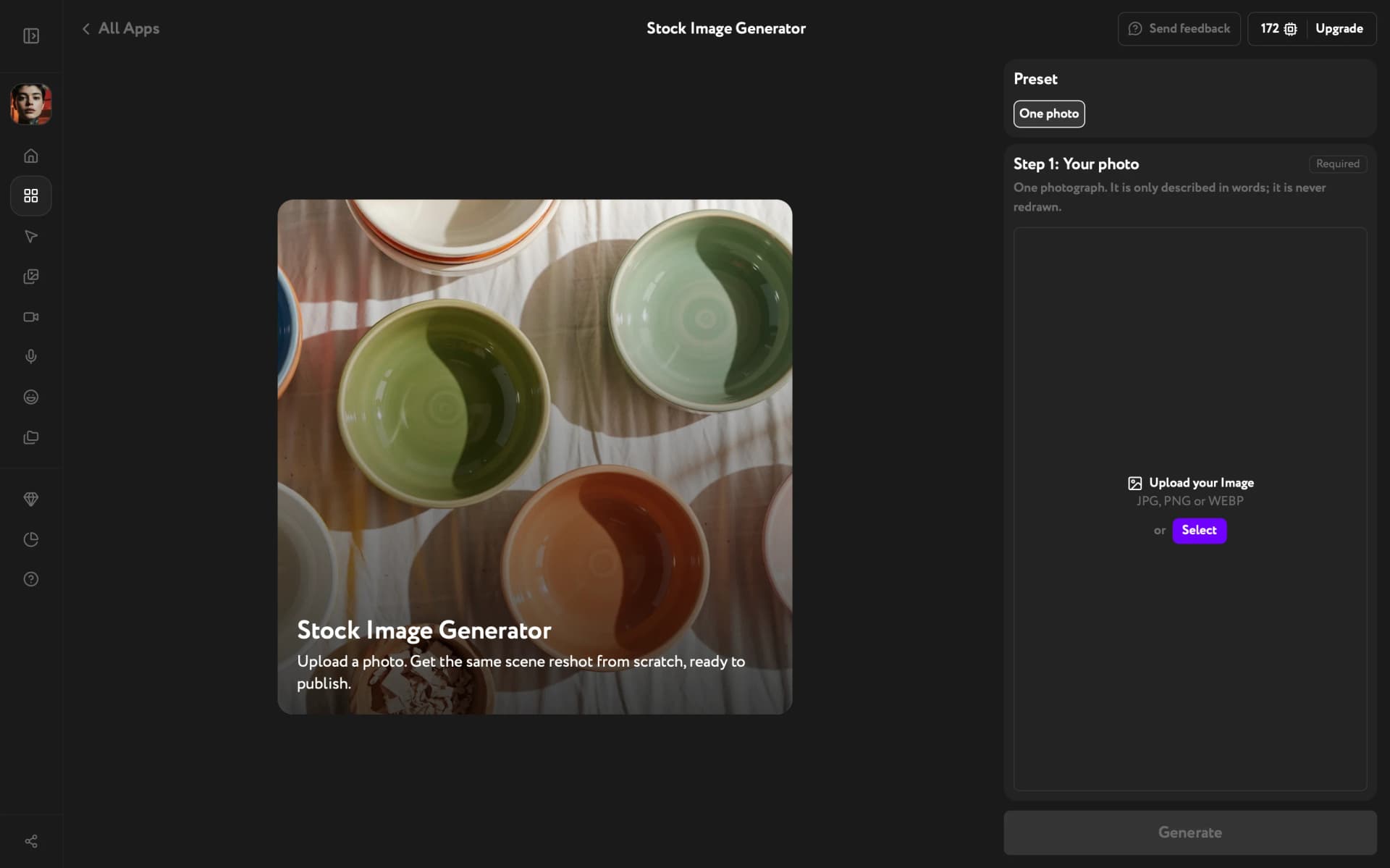Click the Generate button
Screen dimensions: 1390x868
pos(1189,833)
